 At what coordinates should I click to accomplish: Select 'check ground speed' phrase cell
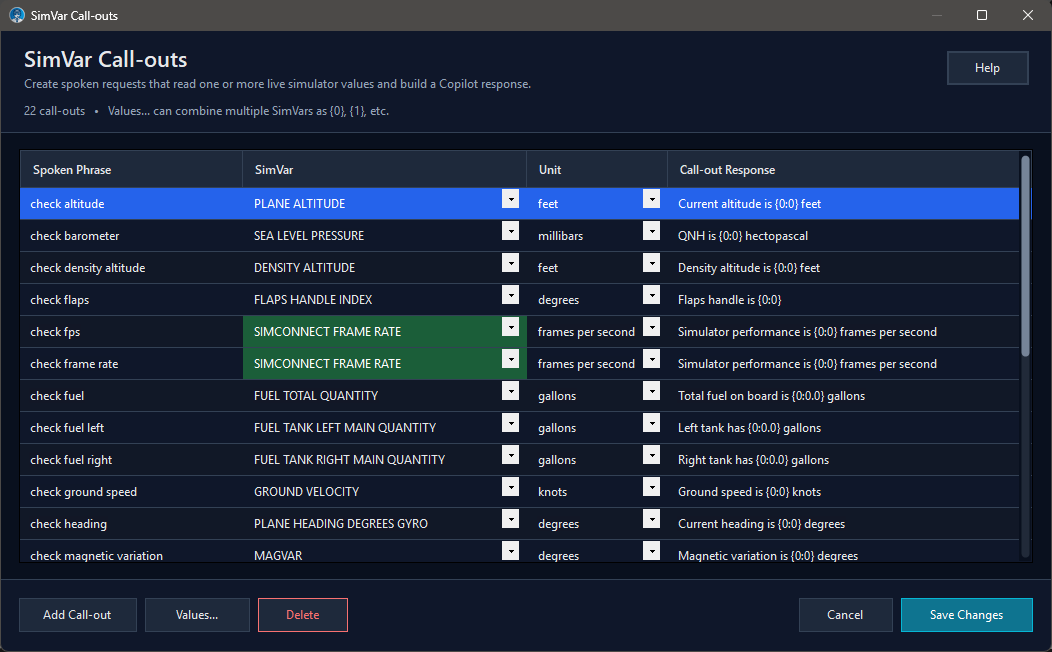pos(132,492)
